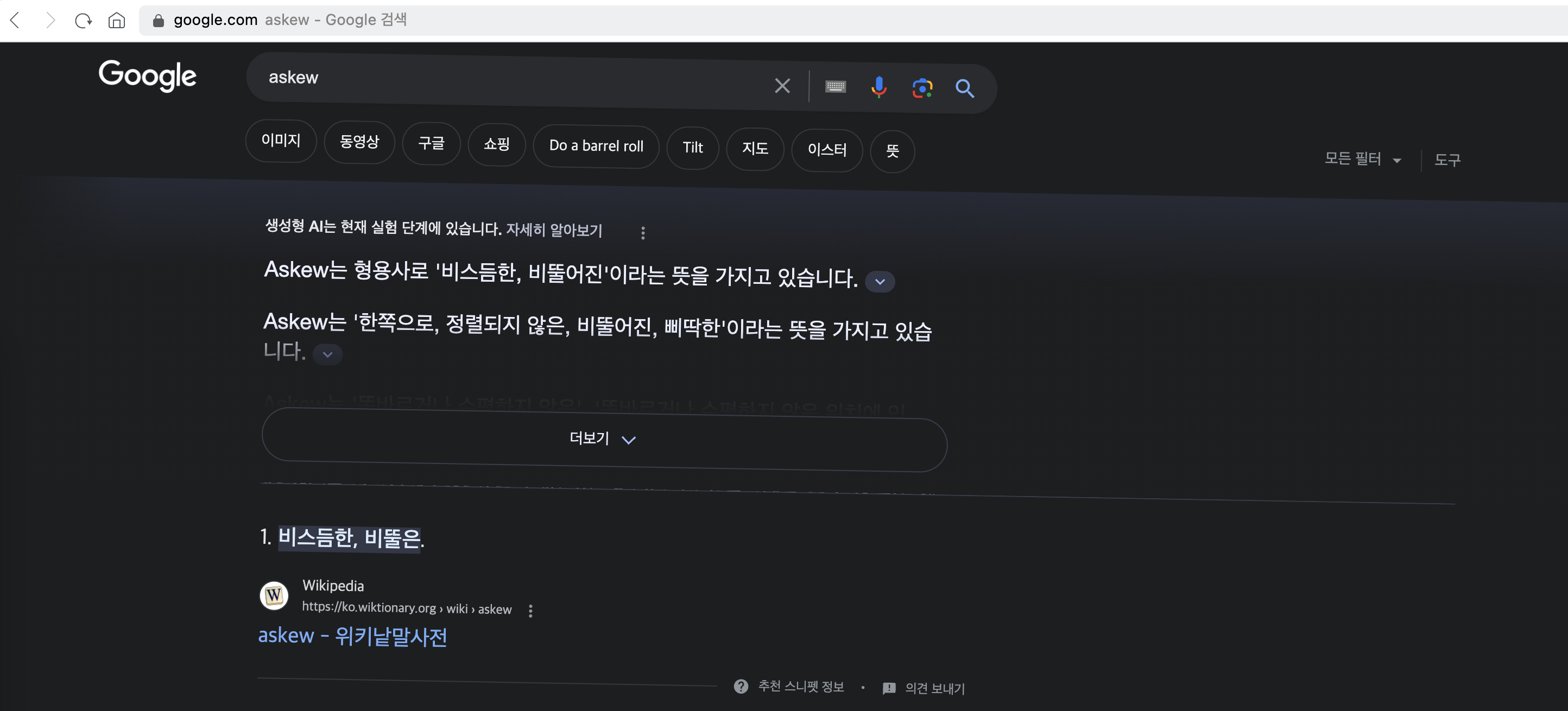Viewport: 1568px width, 711px height.
Task: Click the Google logo
Action: pos(147,75)
